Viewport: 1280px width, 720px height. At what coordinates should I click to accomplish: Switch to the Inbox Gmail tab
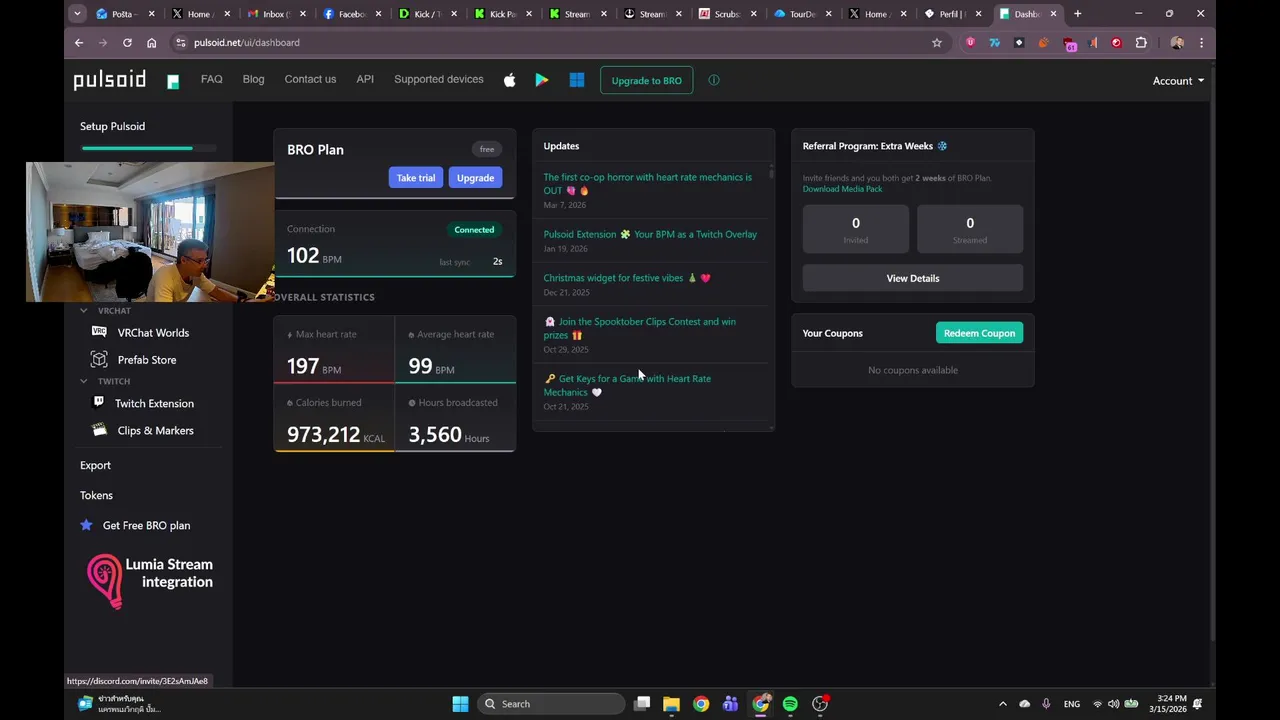274,14
